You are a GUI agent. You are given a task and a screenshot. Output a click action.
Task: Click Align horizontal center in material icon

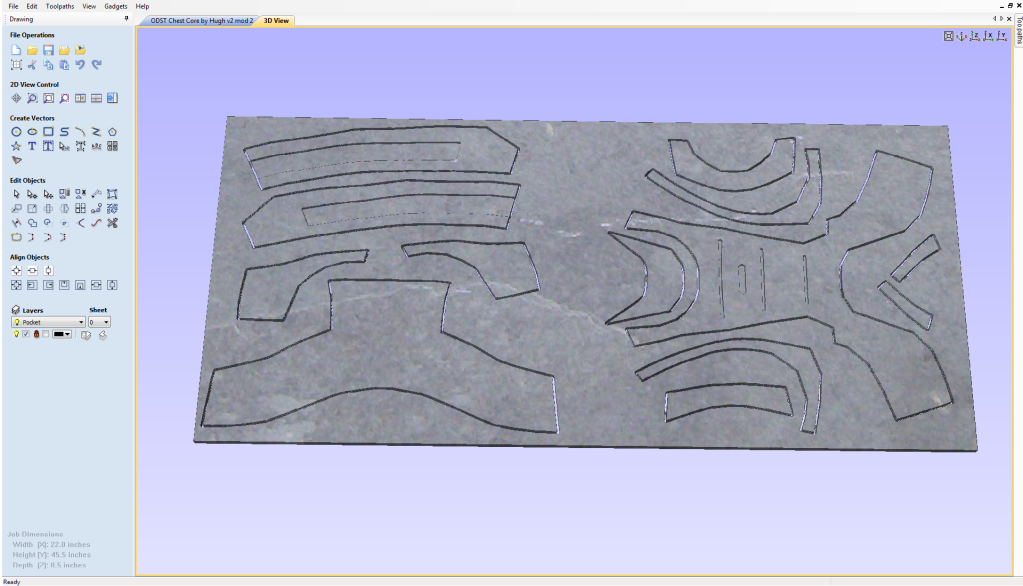pyautogui.click(x=32, y=270)
